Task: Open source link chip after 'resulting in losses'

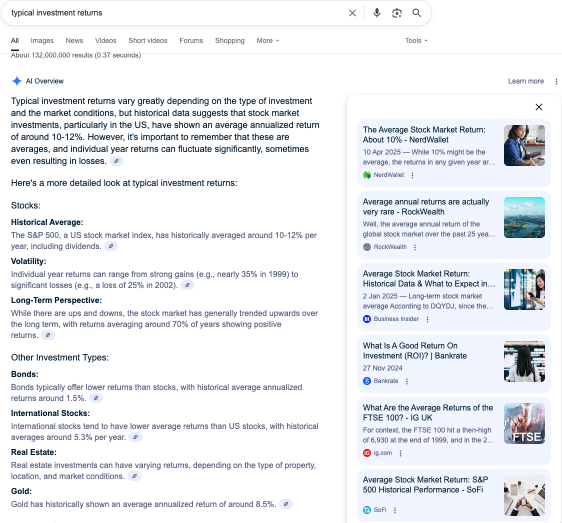Action: tap(116, 161)
